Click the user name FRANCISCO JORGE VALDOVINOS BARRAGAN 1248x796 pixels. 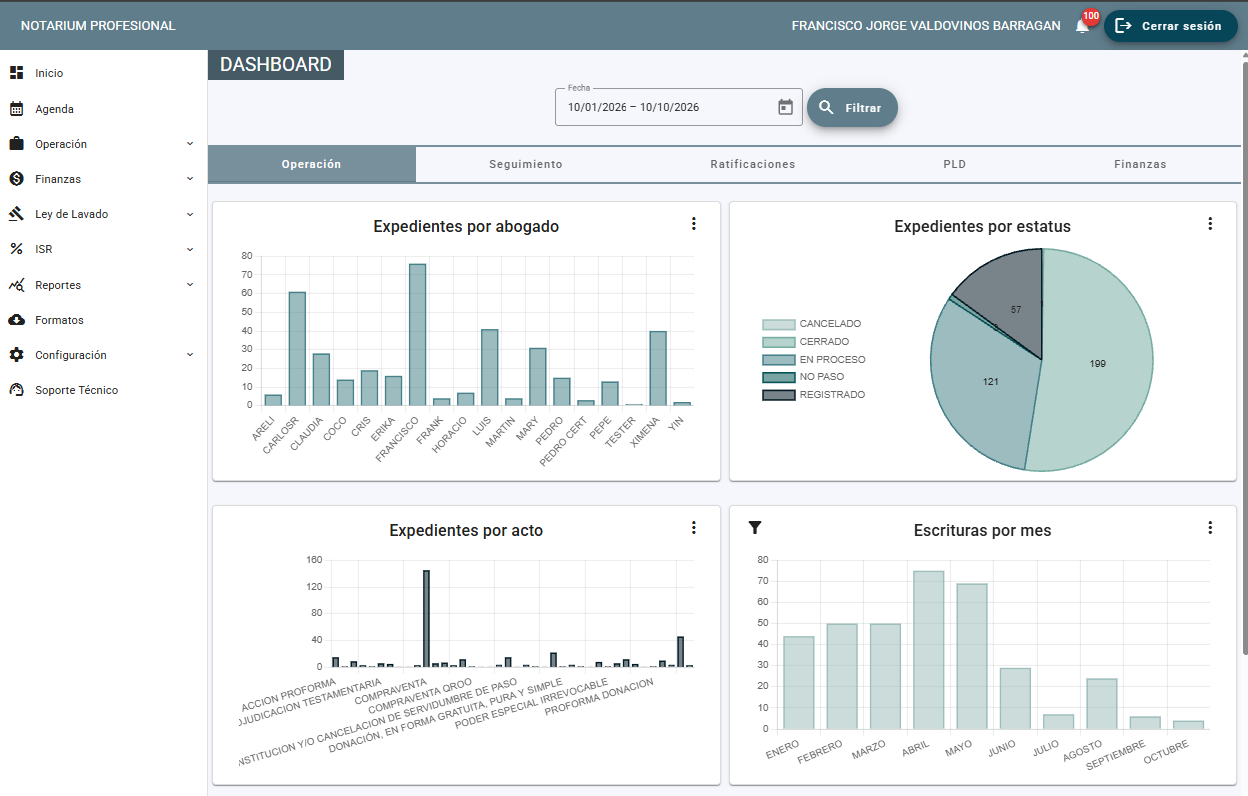point(926,26)
